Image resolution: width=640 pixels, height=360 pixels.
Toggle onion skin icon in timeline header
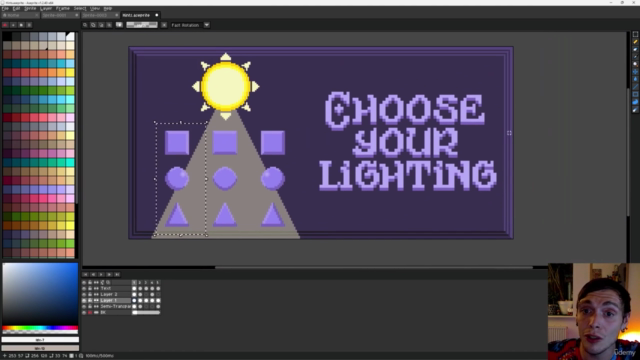click(x=108, y=282)
